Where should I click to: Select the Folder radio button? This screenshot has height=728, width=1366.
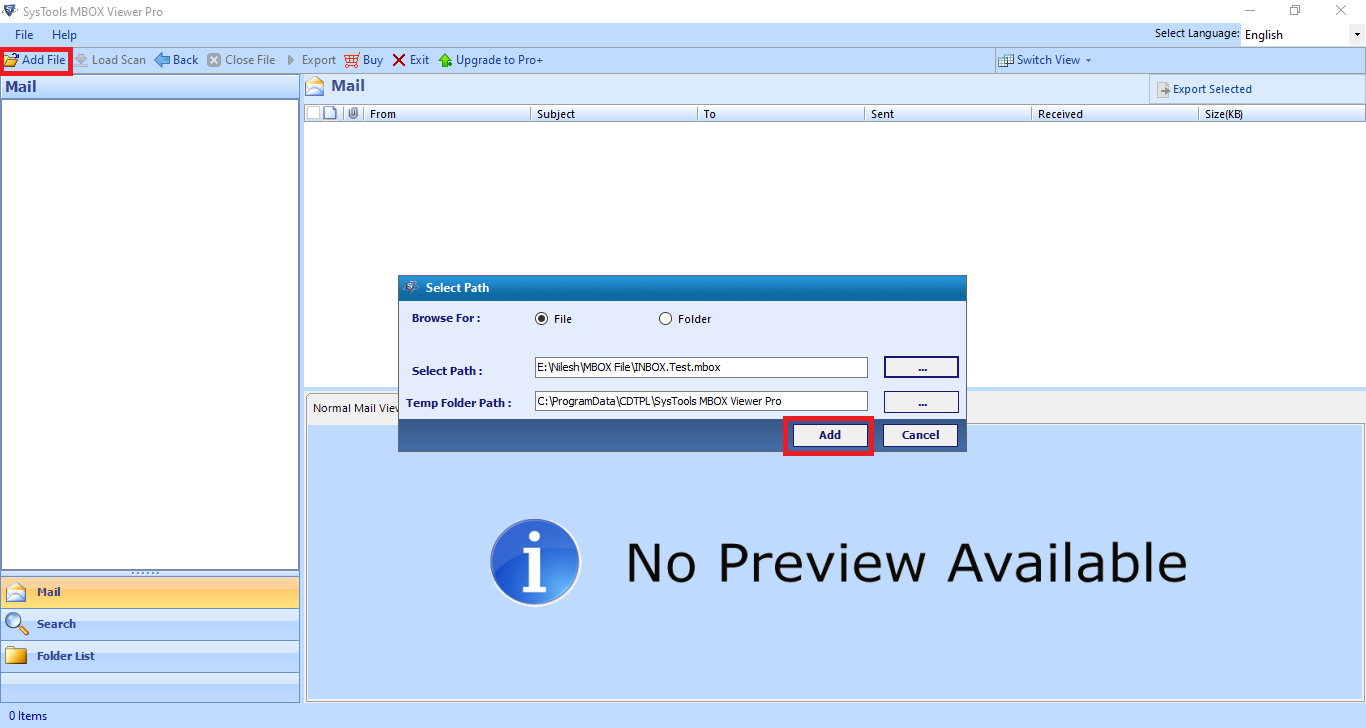(666, 319)
